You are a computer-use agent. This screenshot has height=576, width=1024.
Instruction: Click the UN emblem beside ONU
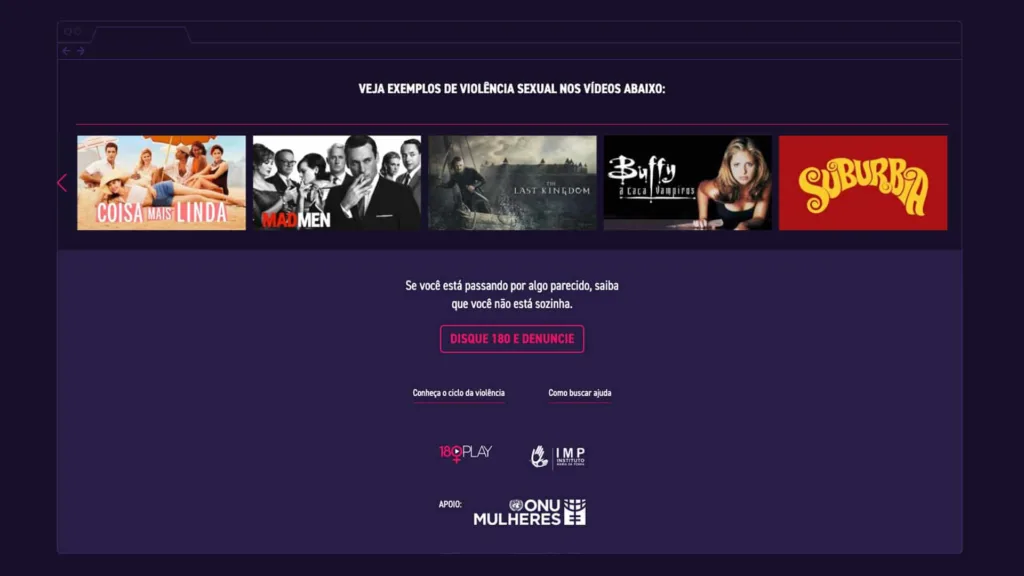[516, 505]
